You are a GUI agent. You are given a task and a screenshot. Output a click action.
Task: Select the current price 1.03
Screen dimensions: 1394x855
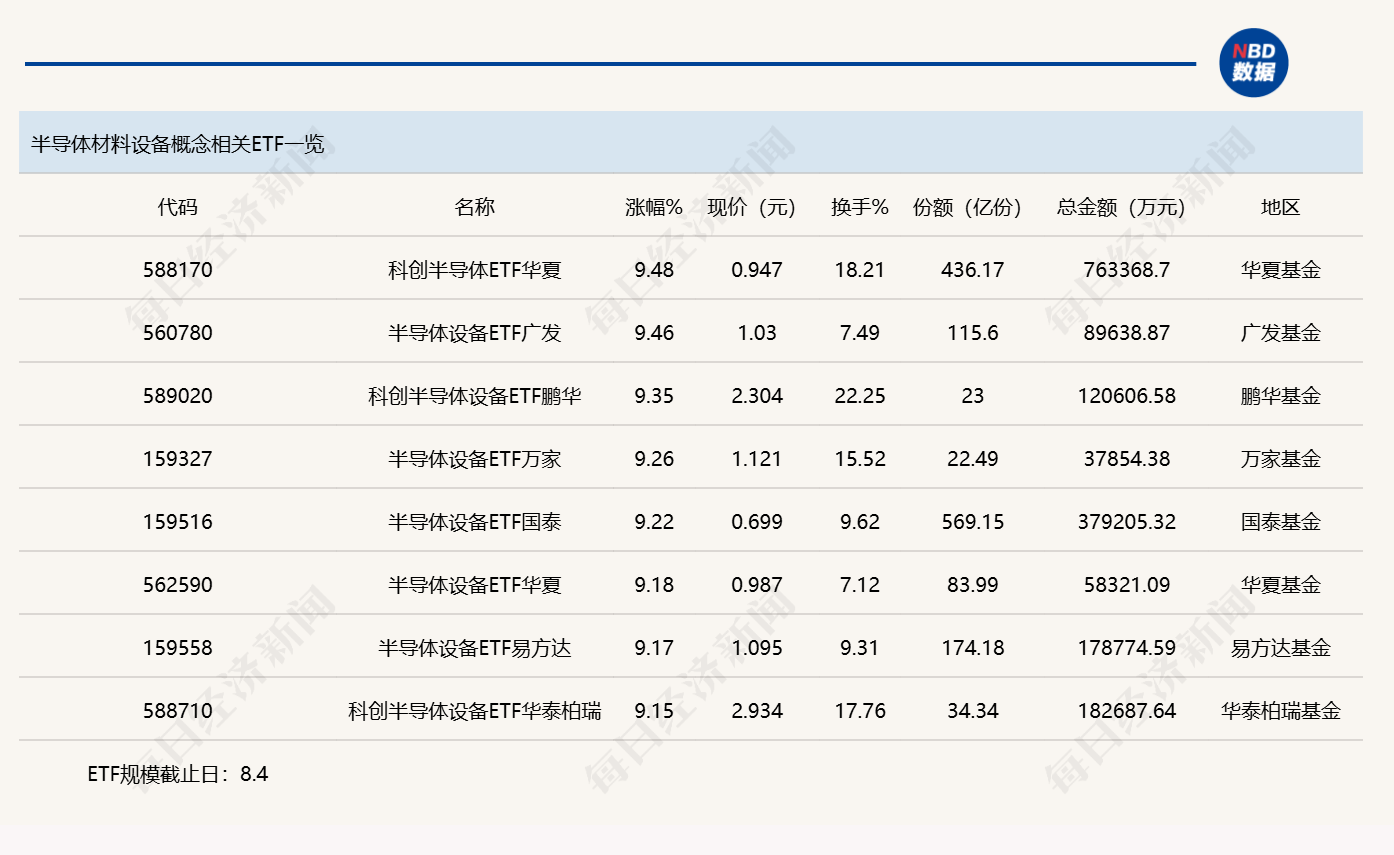757,333
